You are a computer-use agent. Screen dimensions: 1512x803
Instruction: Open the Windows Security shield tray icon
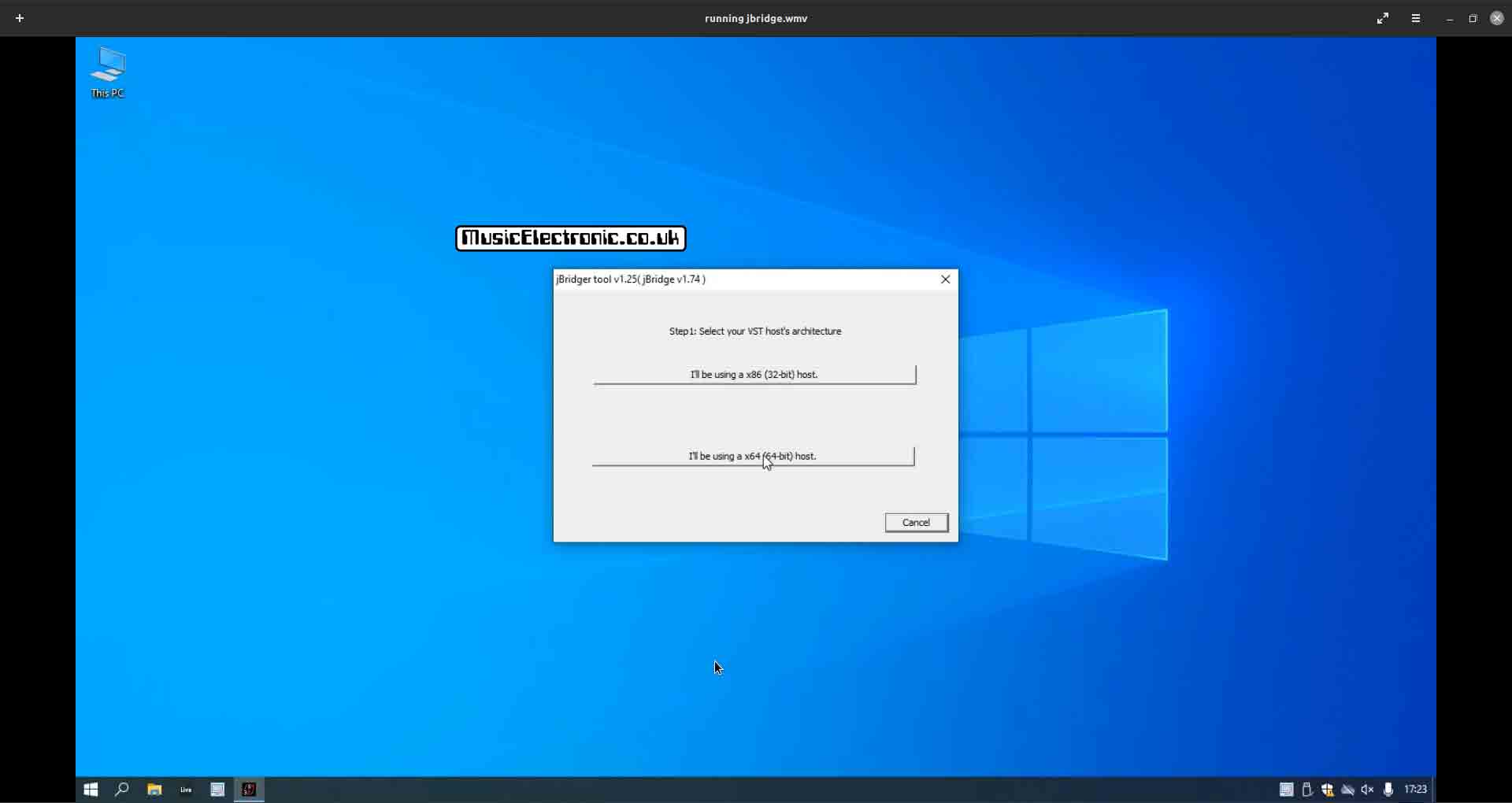[1328, 790]
